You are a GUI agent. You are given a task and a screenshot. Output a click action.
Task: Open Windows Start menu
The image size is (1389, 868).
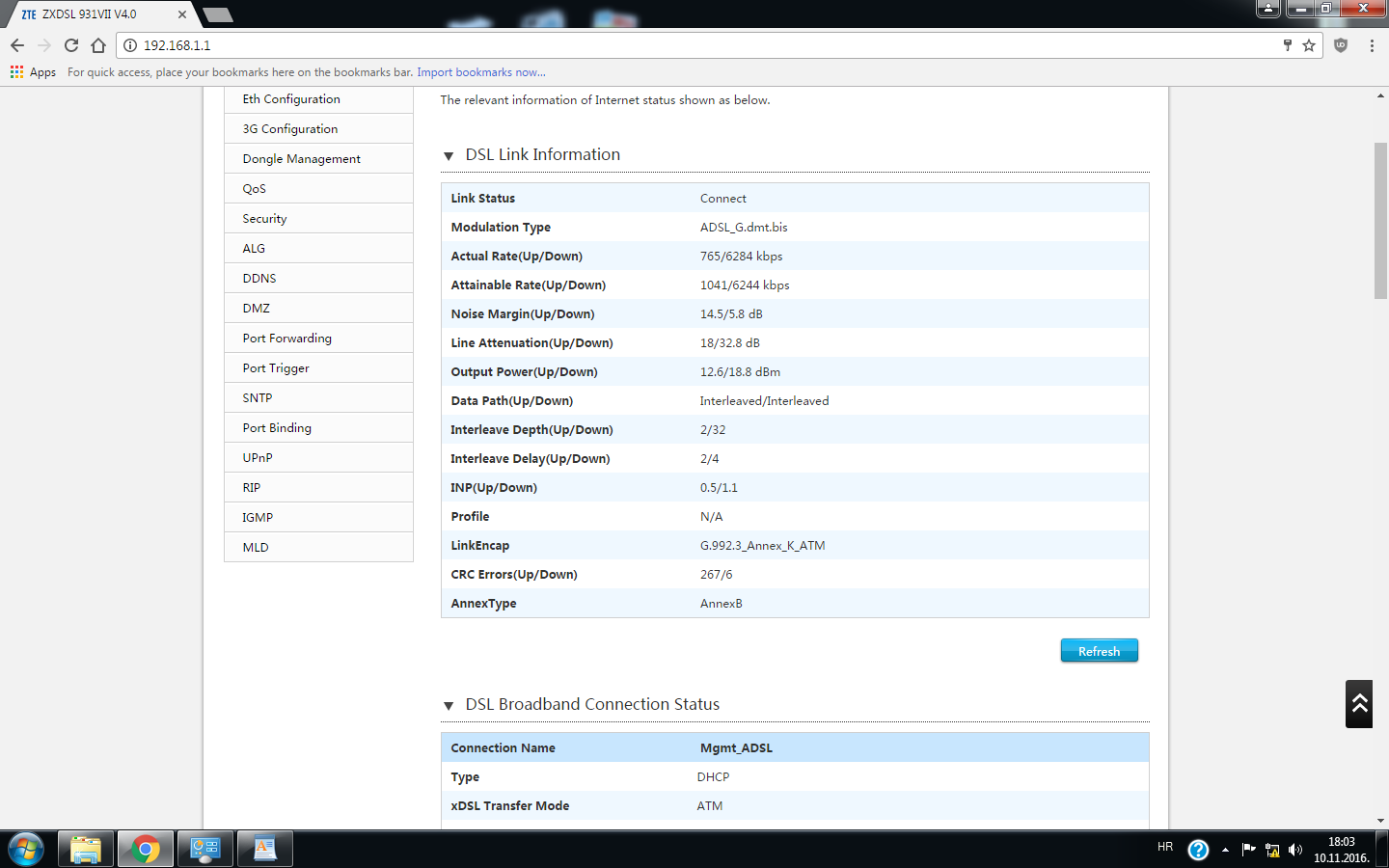coord(26,849)
